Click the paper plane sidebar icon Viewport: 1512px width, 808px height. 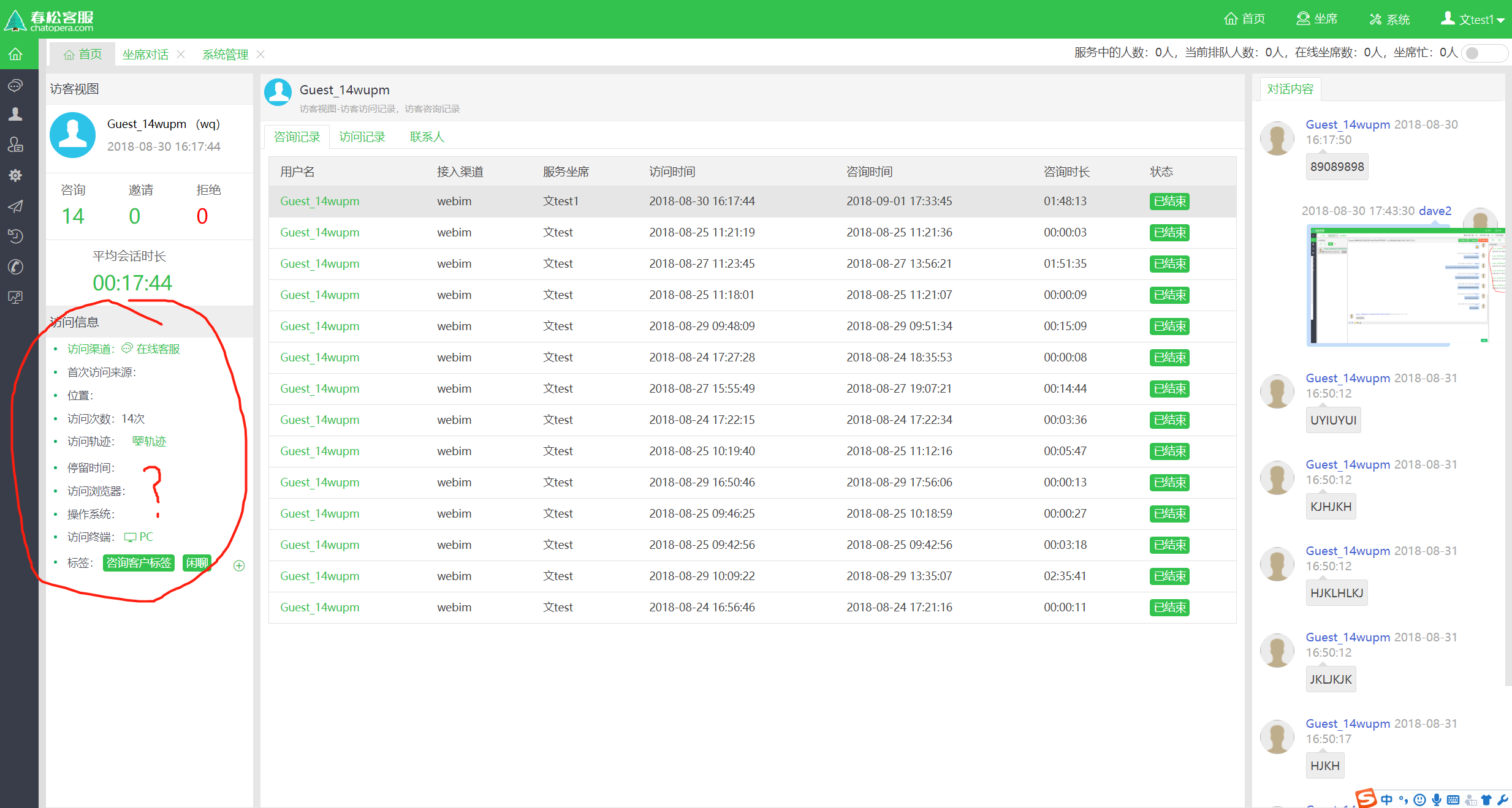(15, 206)
